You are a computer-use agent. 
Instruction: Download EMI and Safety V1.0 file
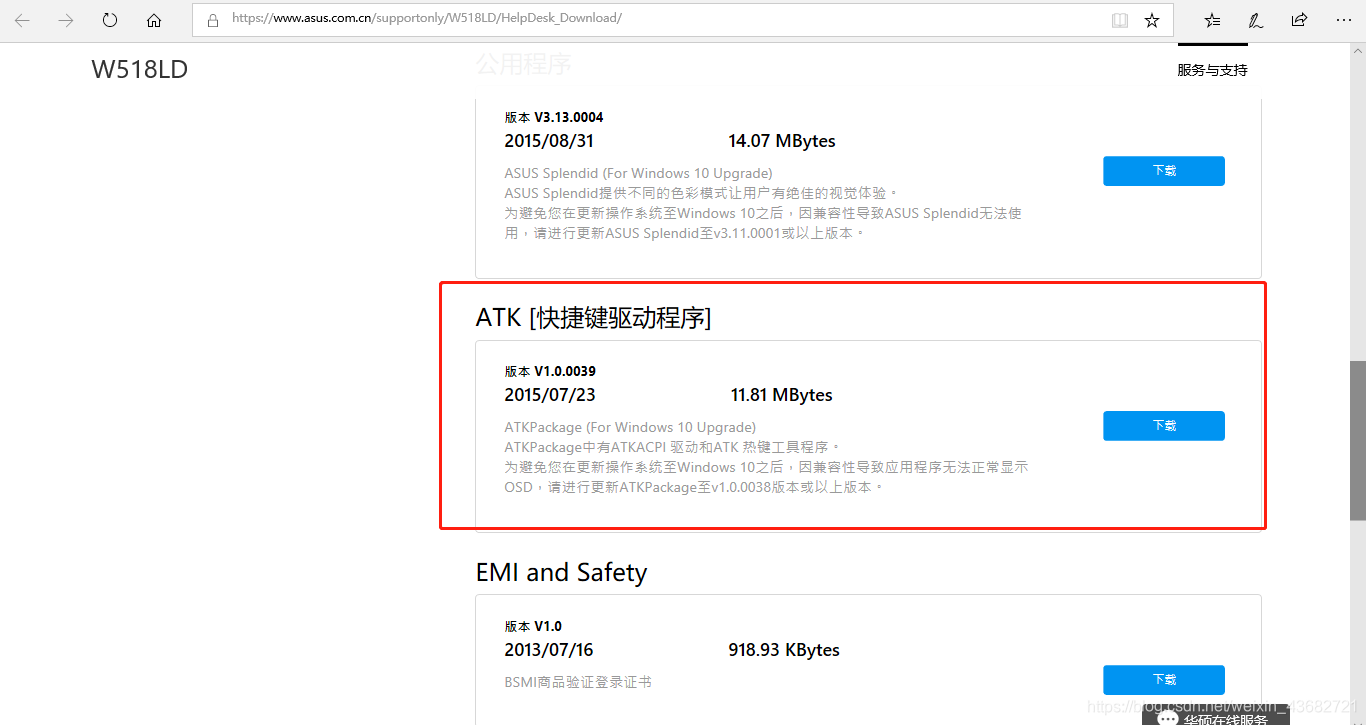pos(1164,680)
